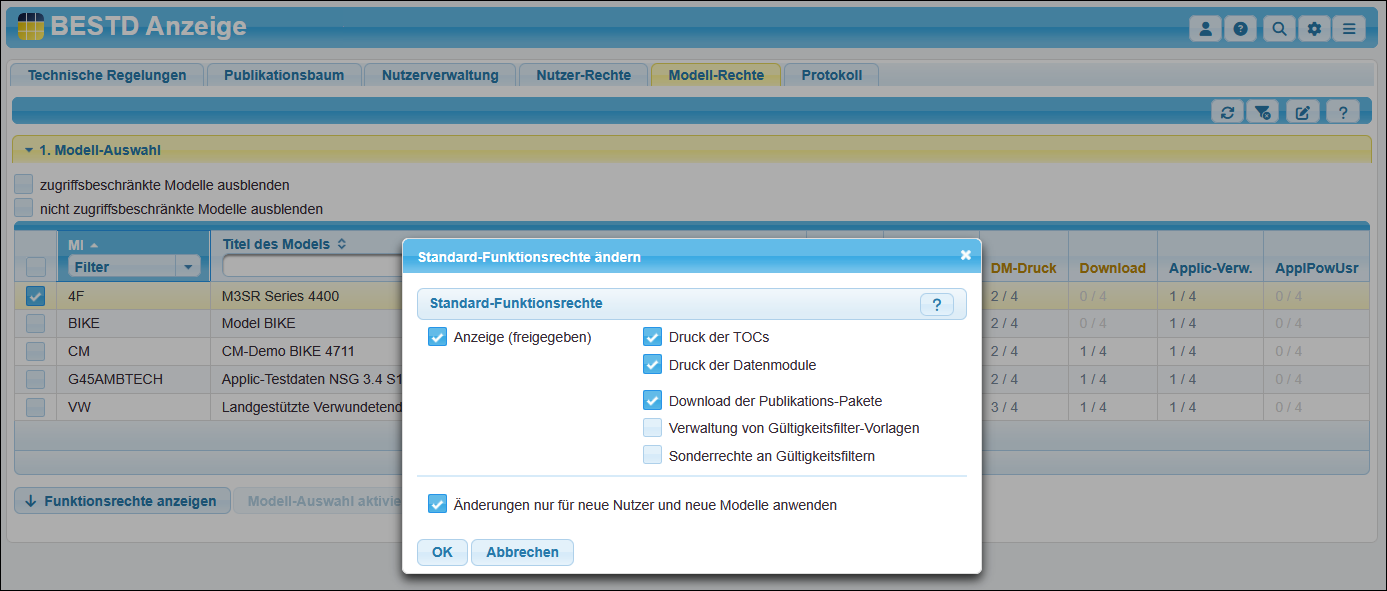Close the Standard-Funktionsrechte ändern dialog
This screenshot has height=591, width=1387.
pos(965,255)
